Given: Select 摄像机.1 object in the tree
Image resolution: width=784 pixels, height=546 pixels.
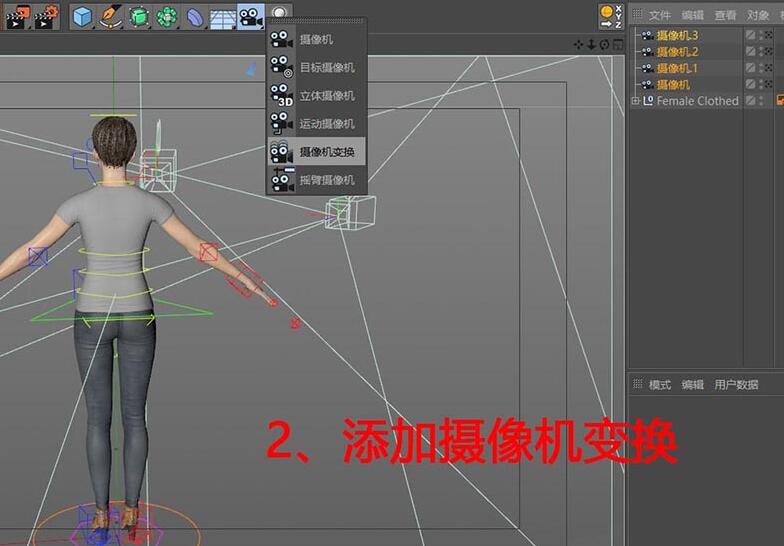Looking at the screenshot, I should point(676,68).
